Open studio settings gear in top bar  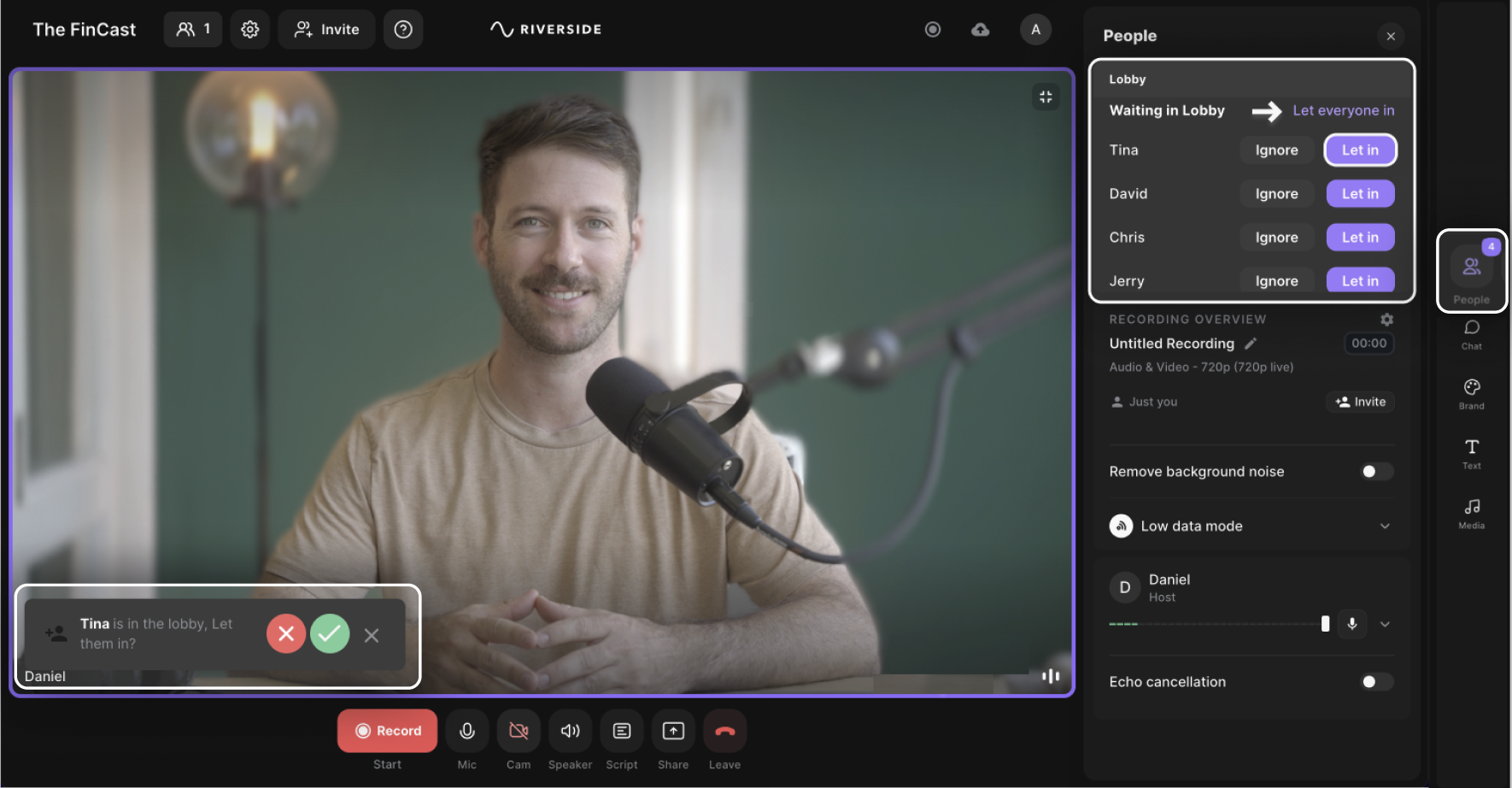coord(249,30)
